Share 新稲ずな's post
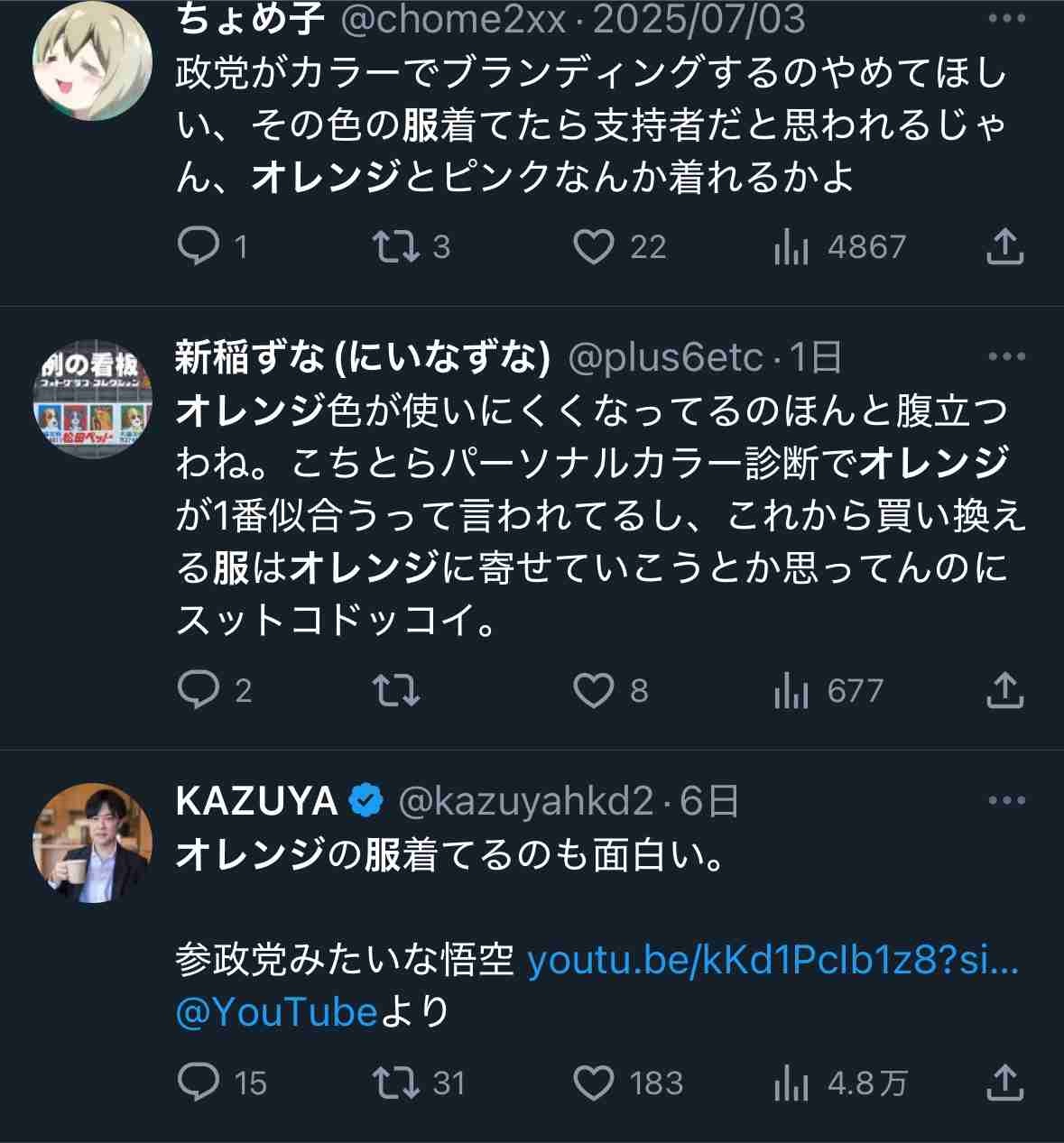The height and width of the screenshot is (1143, 1064). 1004,690
